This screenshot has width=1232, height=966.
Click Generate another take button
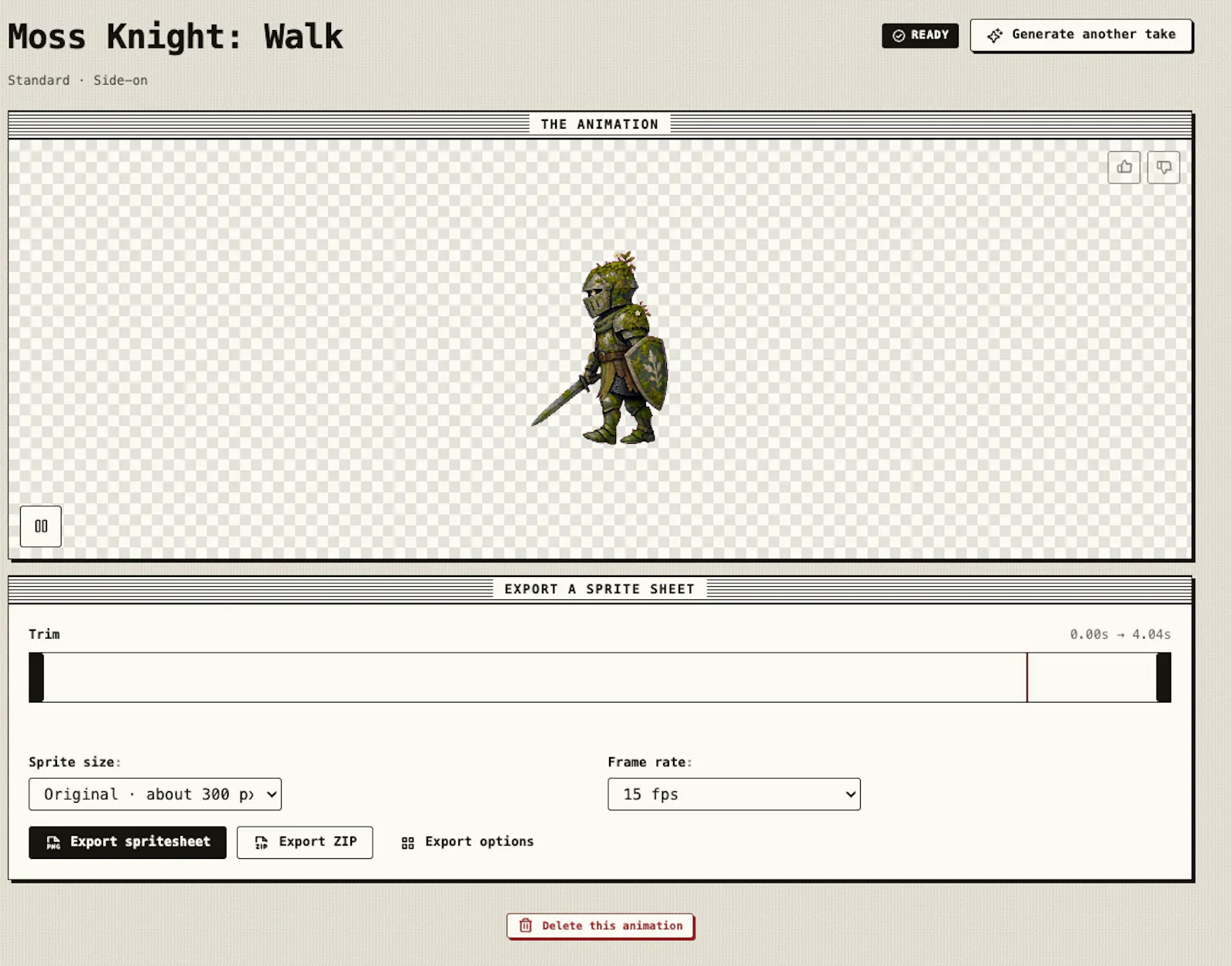[1081, 35]
